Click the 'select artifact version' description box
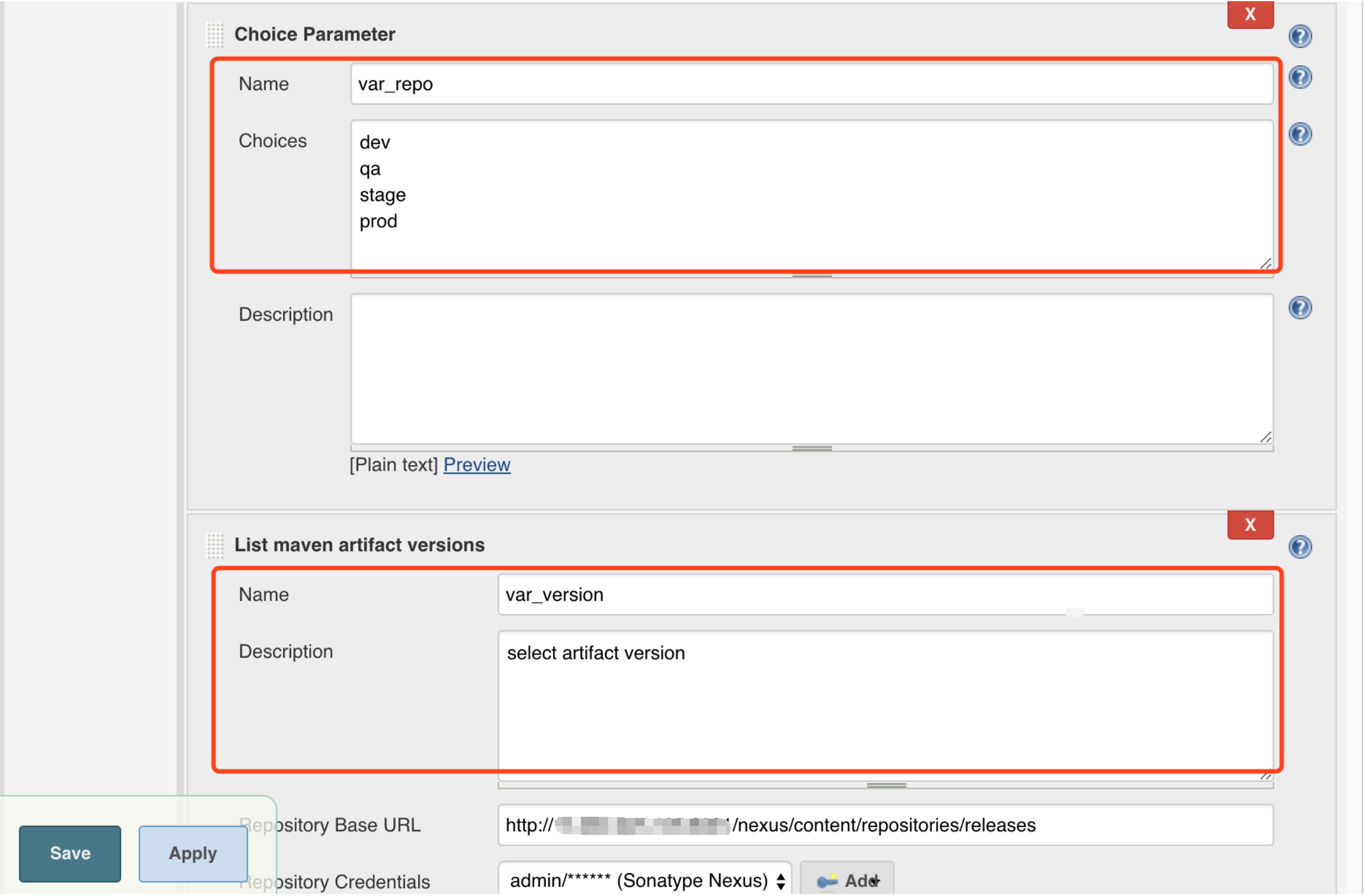This screenshot has width=1364, height=896. point(886,705)
